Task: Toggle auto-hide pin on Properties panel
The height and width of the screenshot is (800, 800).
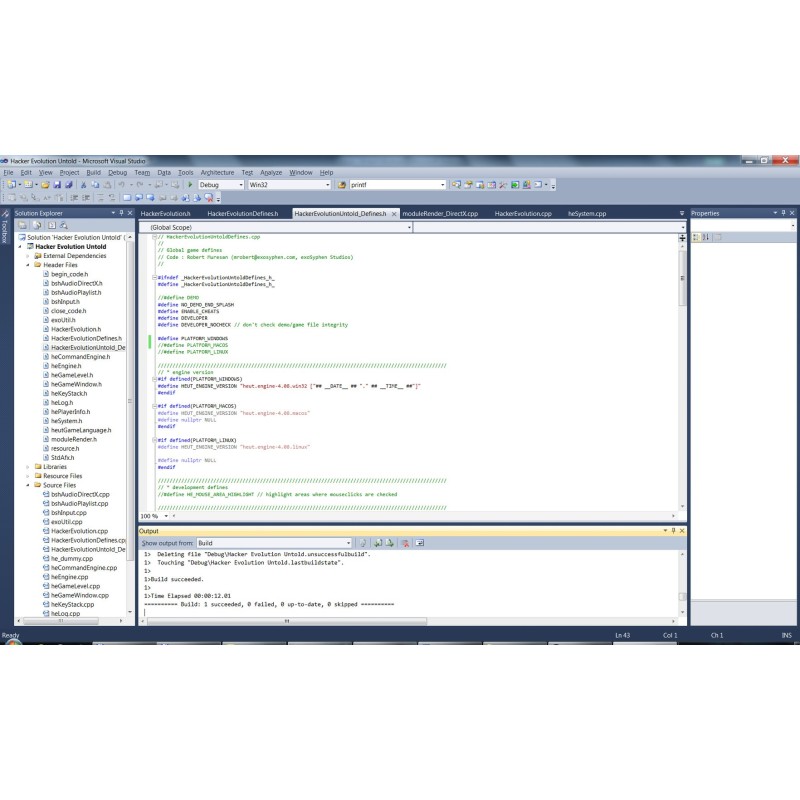Action: click(x=782, y=213)
